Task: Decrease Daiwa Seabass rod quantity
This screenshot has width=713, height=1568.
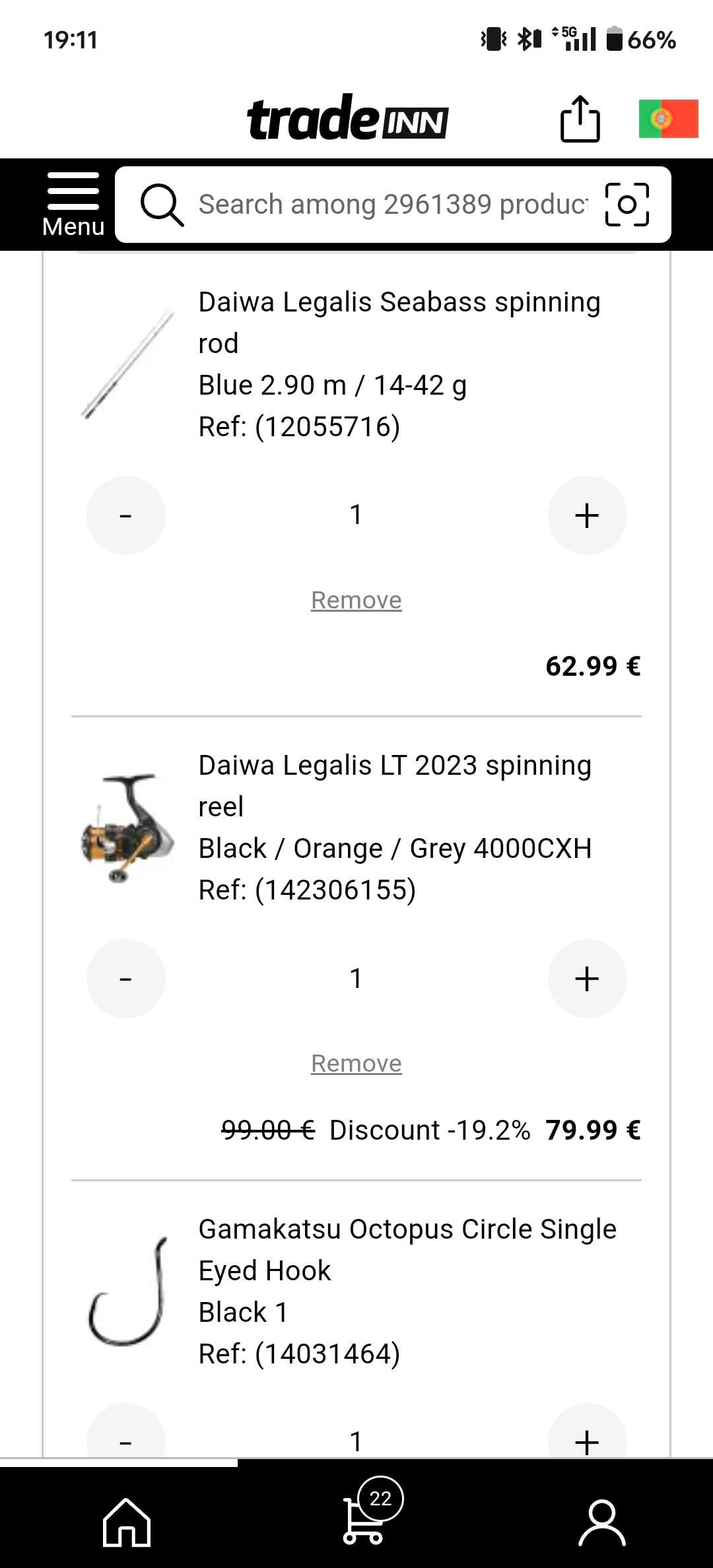Action: click(x=125, y=515)
